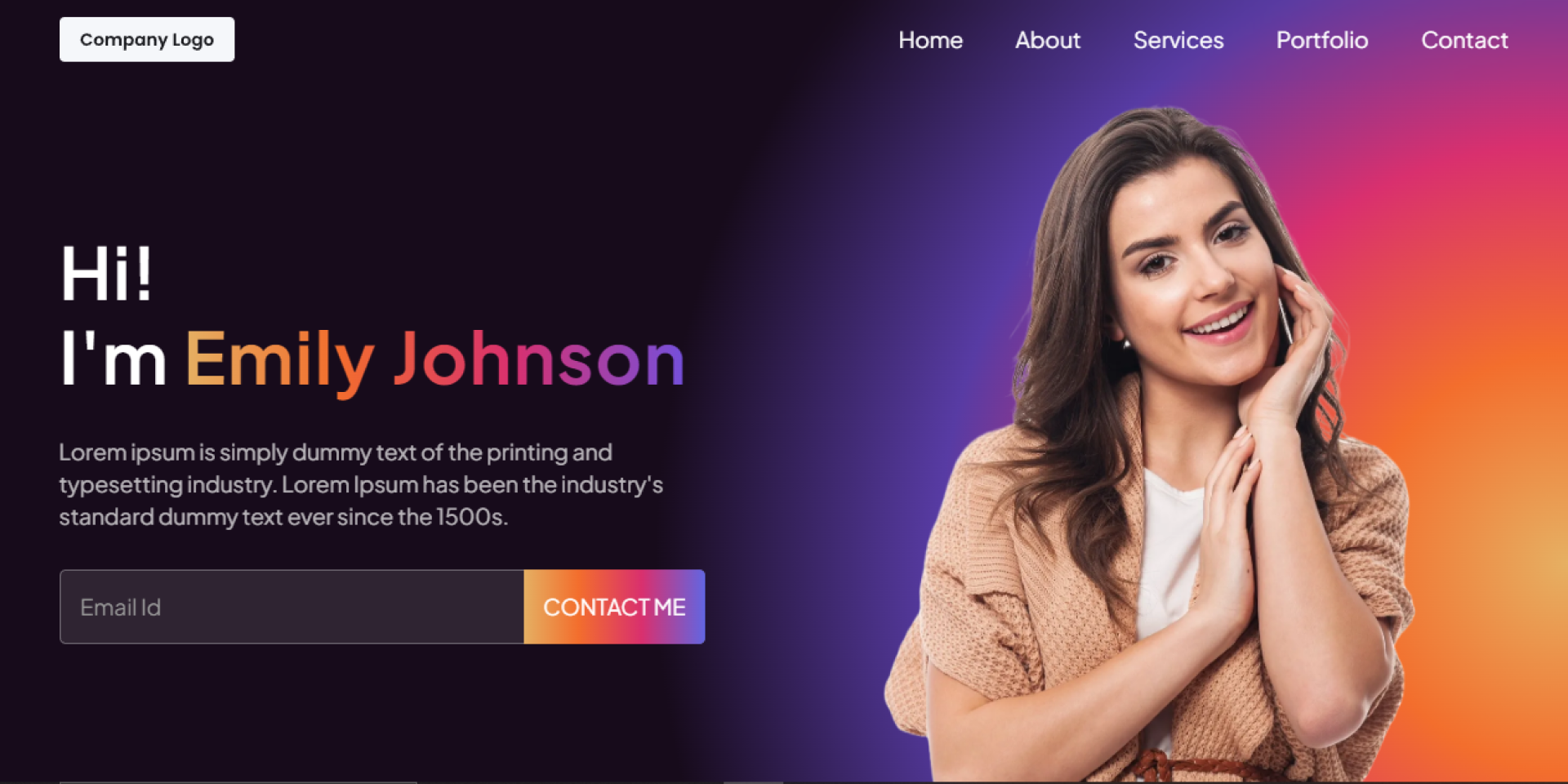This screenshot has height=784, width=1568.
Task: Open the Home navigation link
Action: (x=930, y=40)
